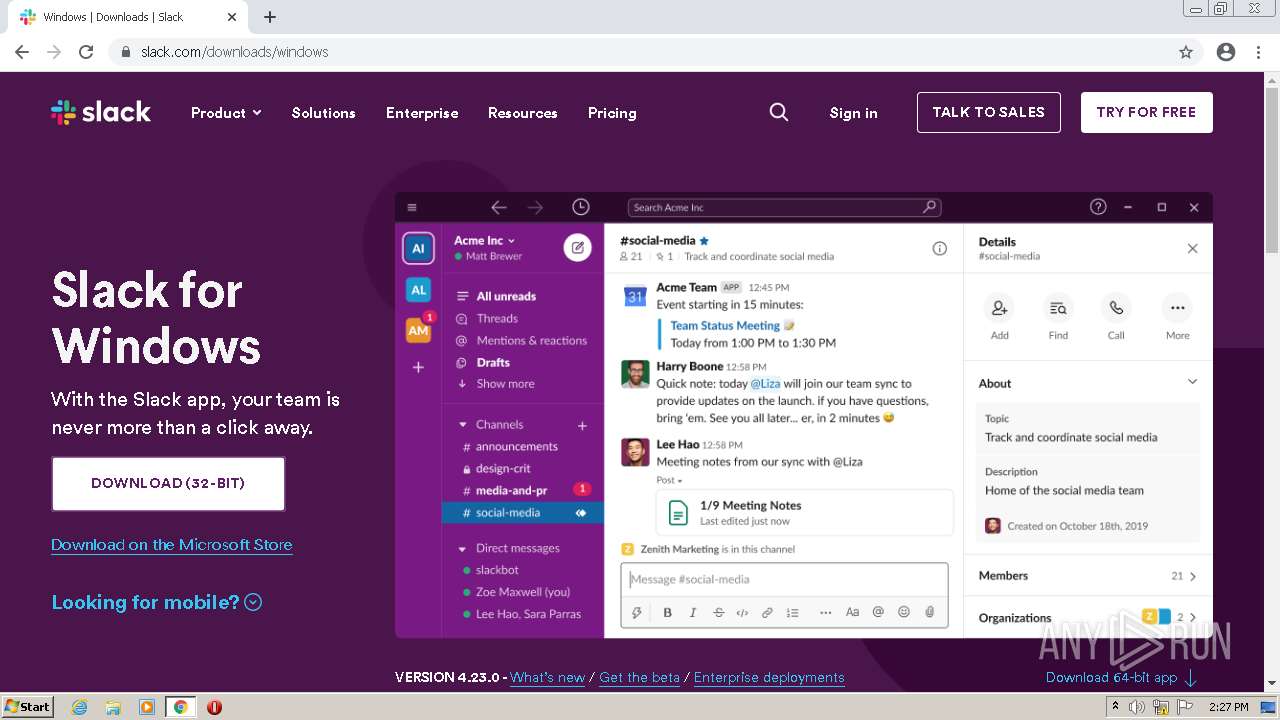Image resolution: width=1280 pixels, height=720 pixels.
Task: Click the AM workspace icon with badge
Action: pyautogui.click(x=418, y=330)
